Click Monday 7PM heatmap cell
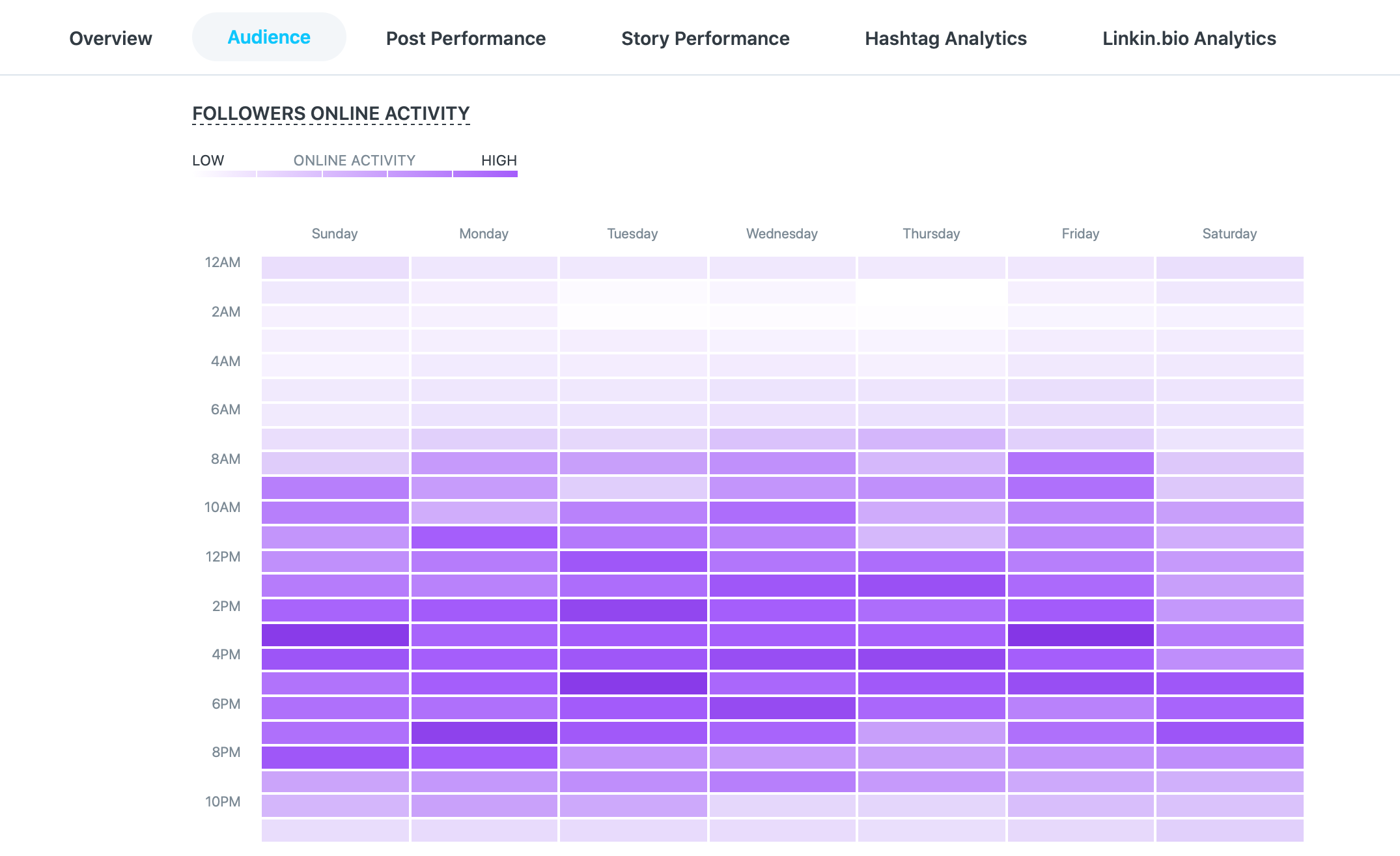1400x856 pixels. pos(484,733)
